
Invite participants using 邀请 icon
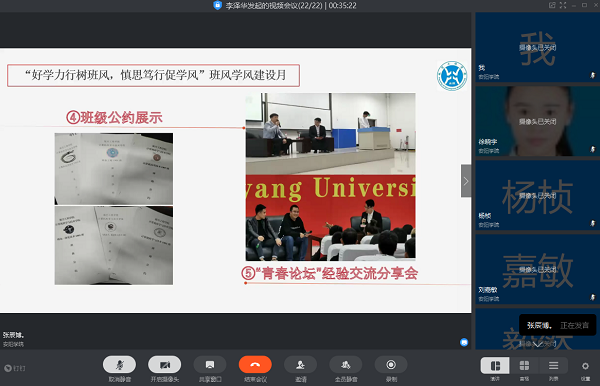[300, 365]
